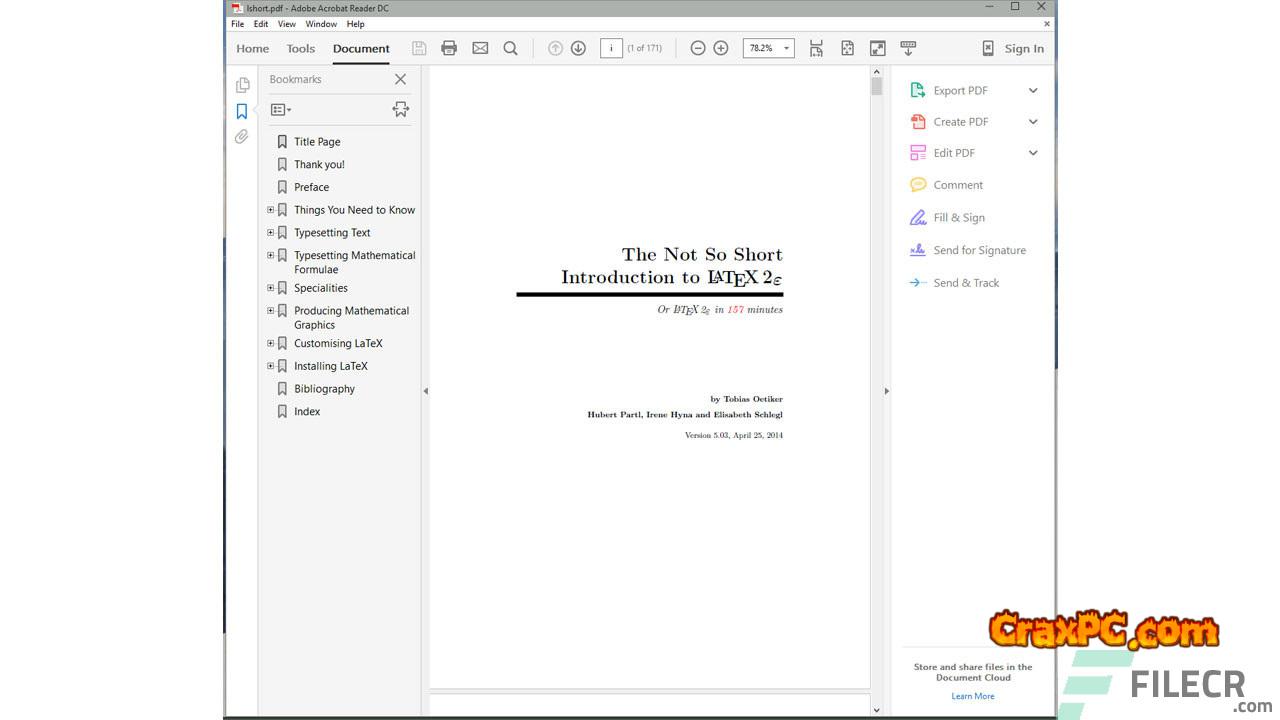
Task: Click the Zoom in plus icon
Action: (720, 48)
